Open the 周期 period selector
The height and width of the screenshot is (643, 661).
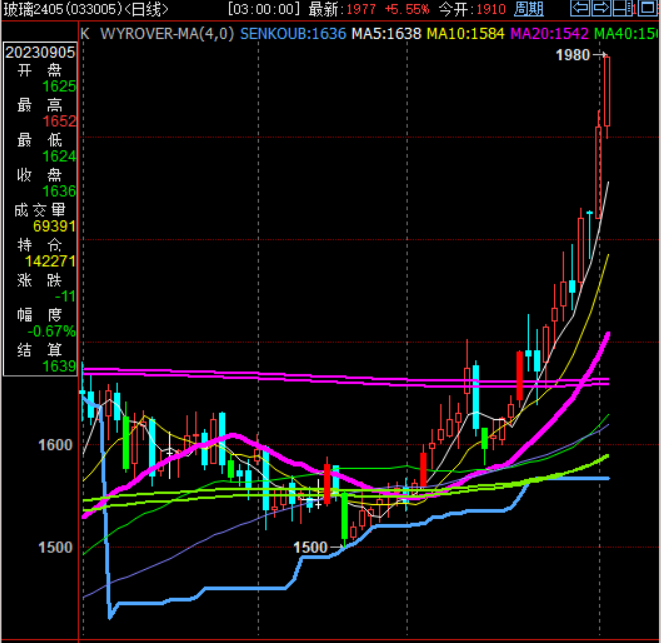pos(529,9)
